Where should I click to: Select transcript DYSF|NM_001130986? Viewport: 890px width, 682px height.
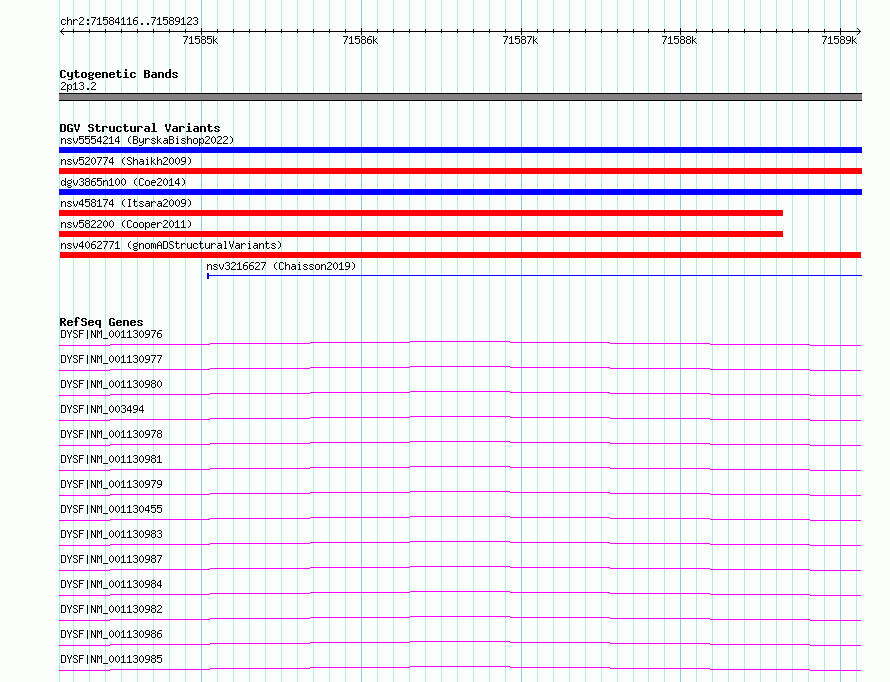click(x=111, y=634)
